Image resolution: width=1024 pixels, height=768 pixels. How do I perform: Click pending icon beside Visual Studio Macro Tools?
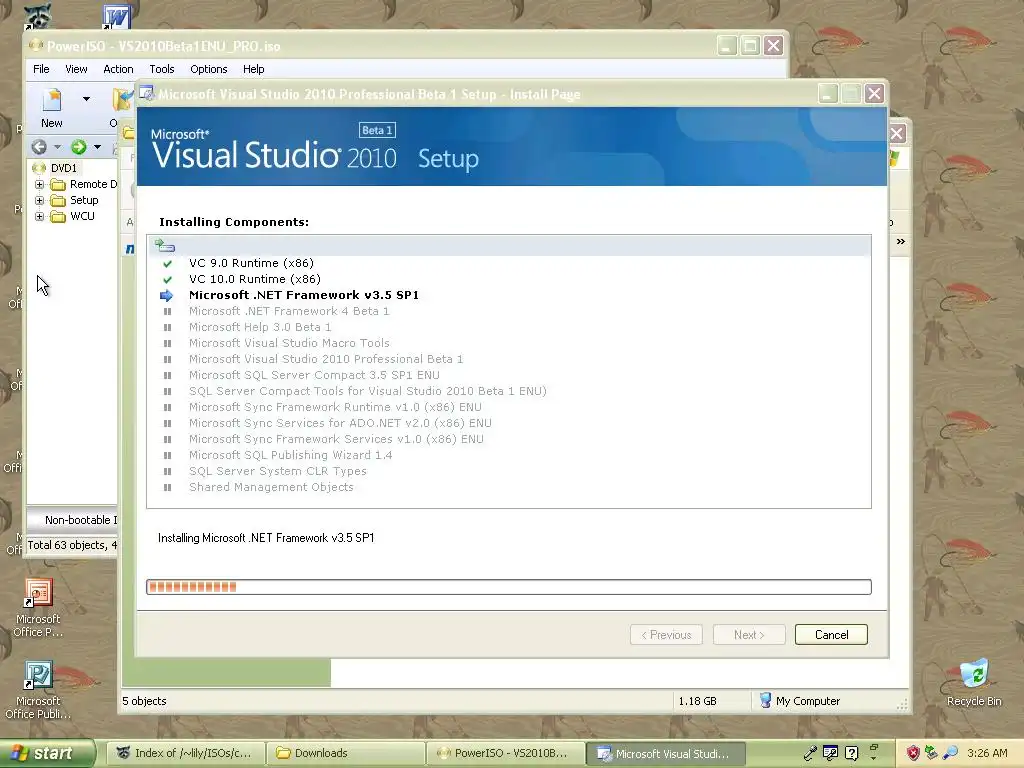click(167, 344)
